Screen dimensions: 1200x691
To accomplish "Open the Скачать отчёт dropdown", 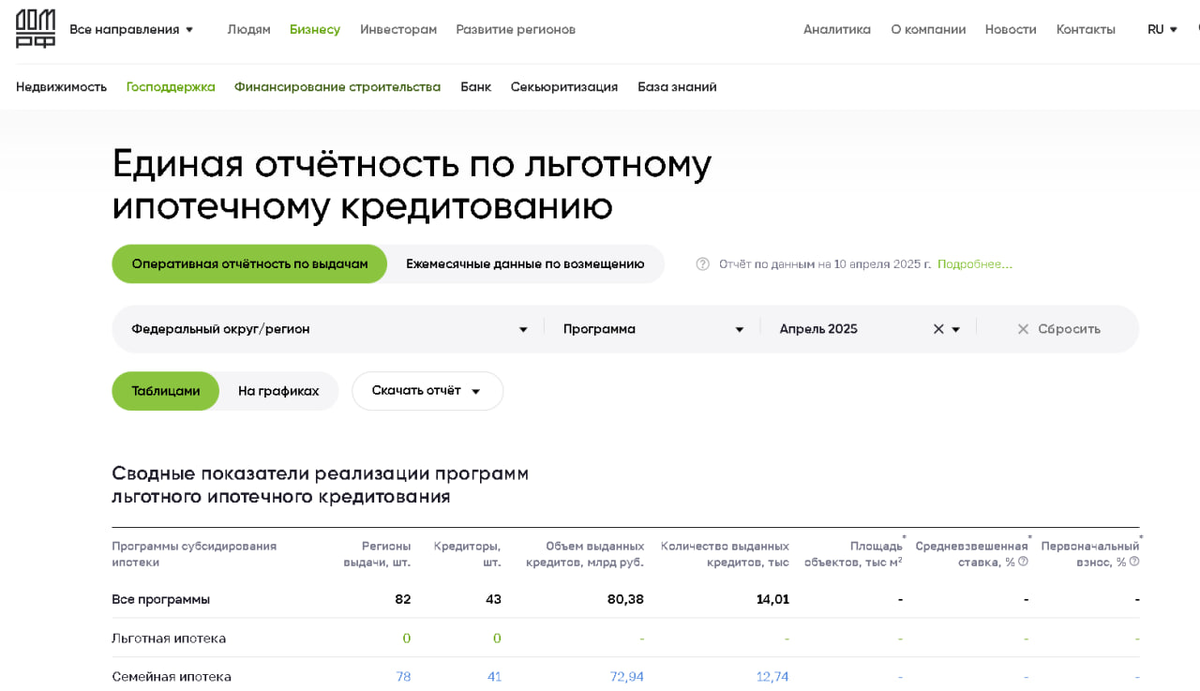I will click(427, 391).
